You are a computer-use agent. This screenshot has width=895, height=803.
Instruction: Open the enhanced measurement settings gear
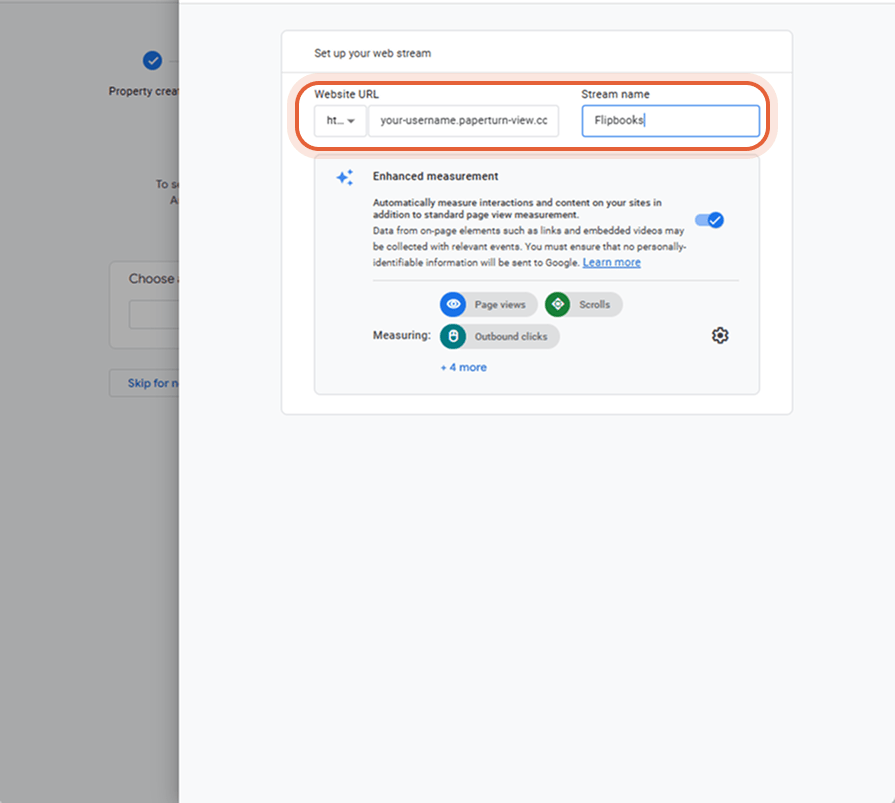pyautogui.click(x=720, y=336)
